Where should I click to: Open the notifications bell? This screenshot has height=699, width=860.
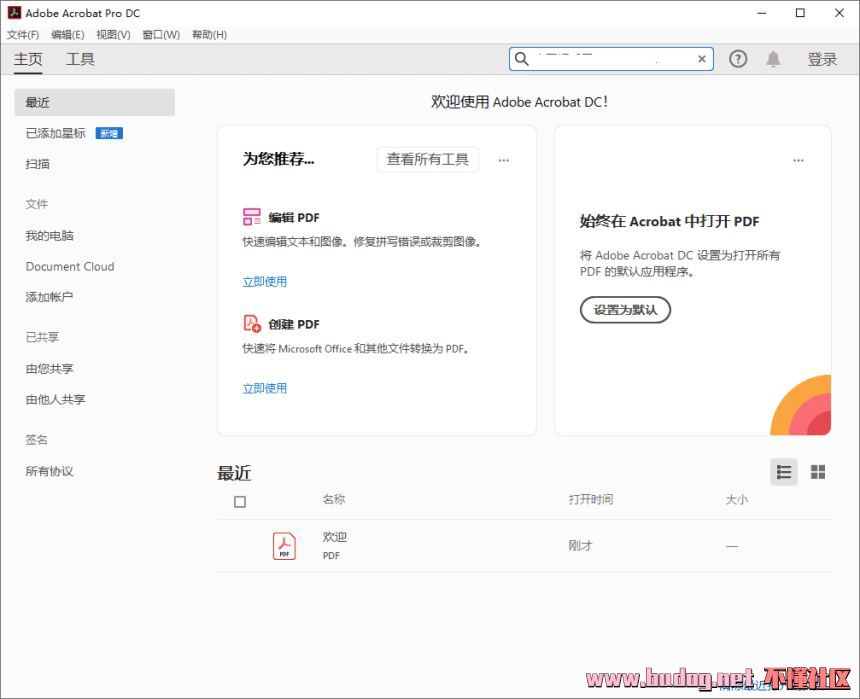[773, 59]
